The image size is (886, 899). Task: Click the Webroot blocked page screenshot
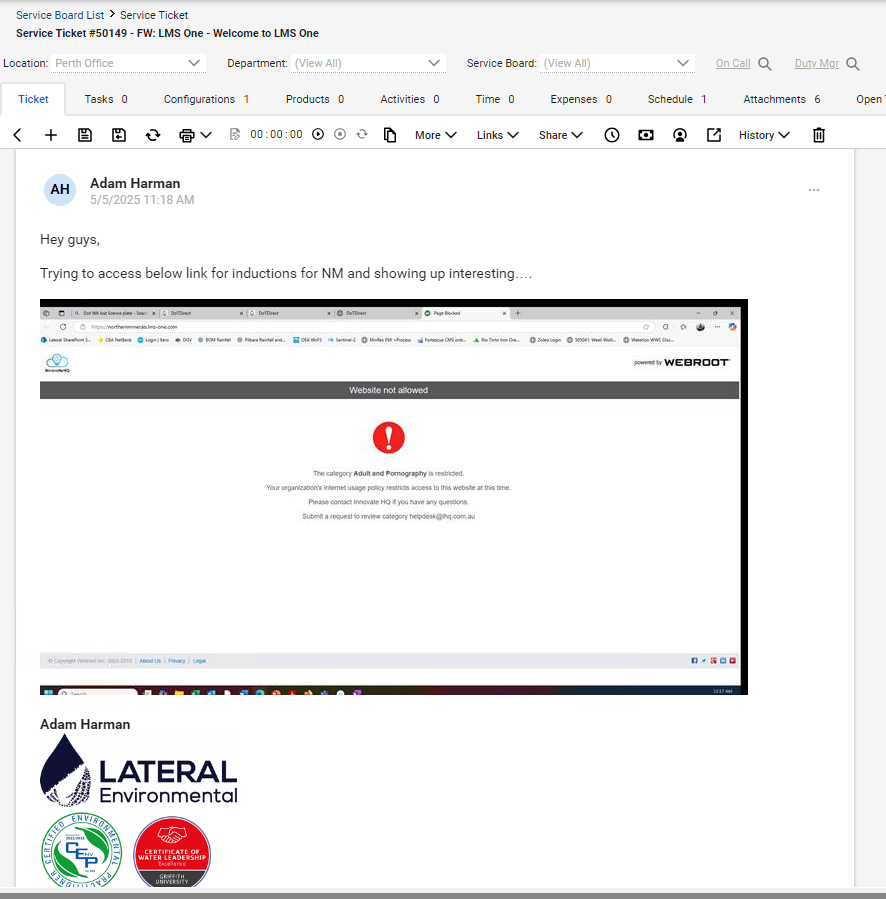pyautogui.click(x=394, y=497)
